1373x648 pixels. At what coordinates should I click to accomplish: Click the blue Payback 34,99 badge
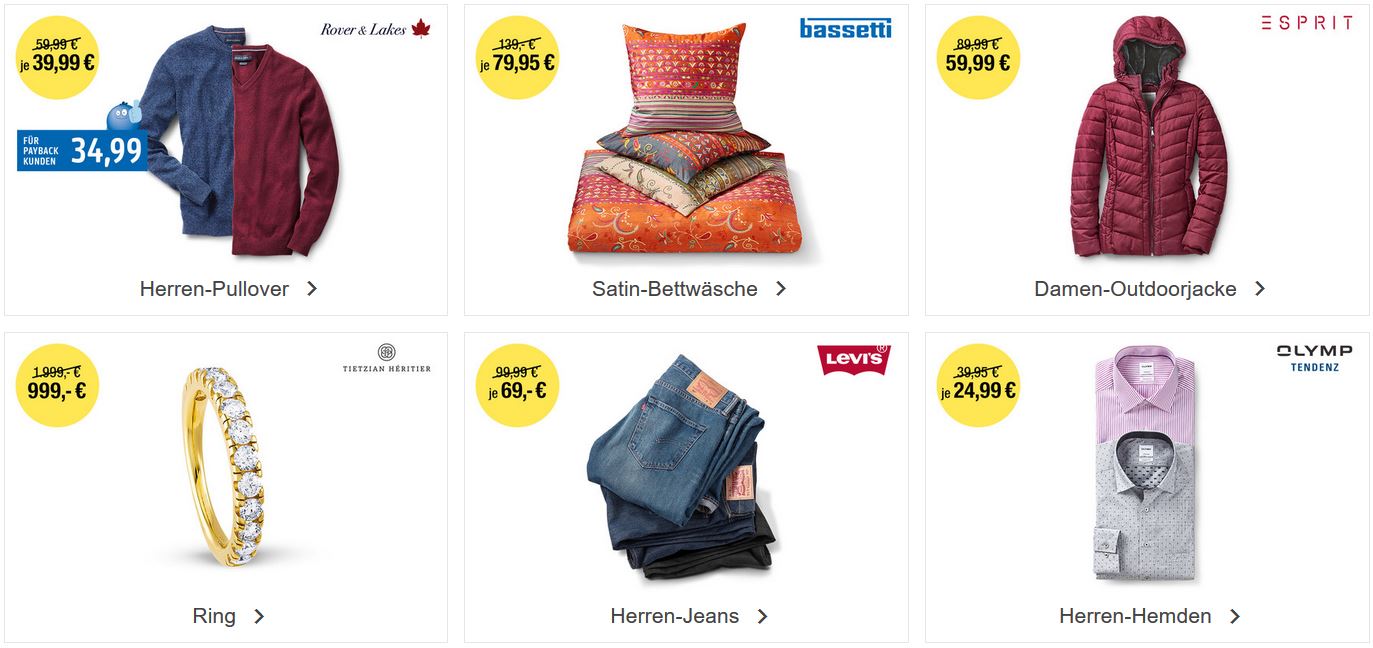[82, 150]
